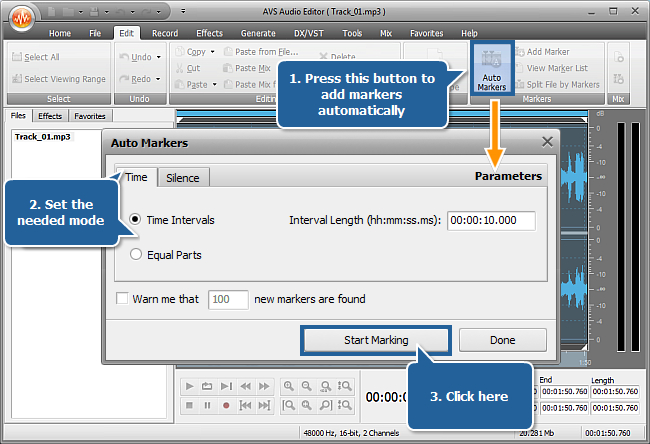Open the AVS Audio Editor application orb menu

pyautogui.click(x=21, y=18)
